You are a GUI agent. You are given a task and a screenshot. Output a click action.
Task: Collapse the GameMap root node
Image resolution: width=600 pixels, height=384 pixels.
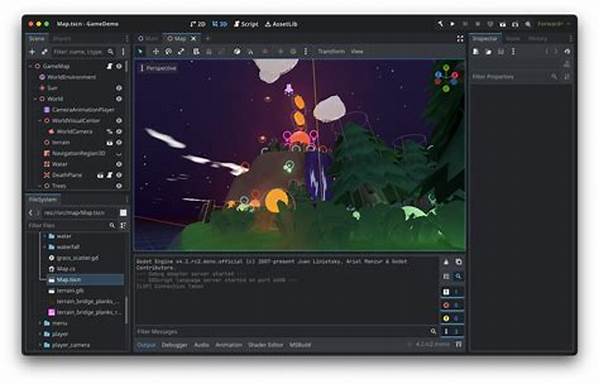[x=30, y=66]
